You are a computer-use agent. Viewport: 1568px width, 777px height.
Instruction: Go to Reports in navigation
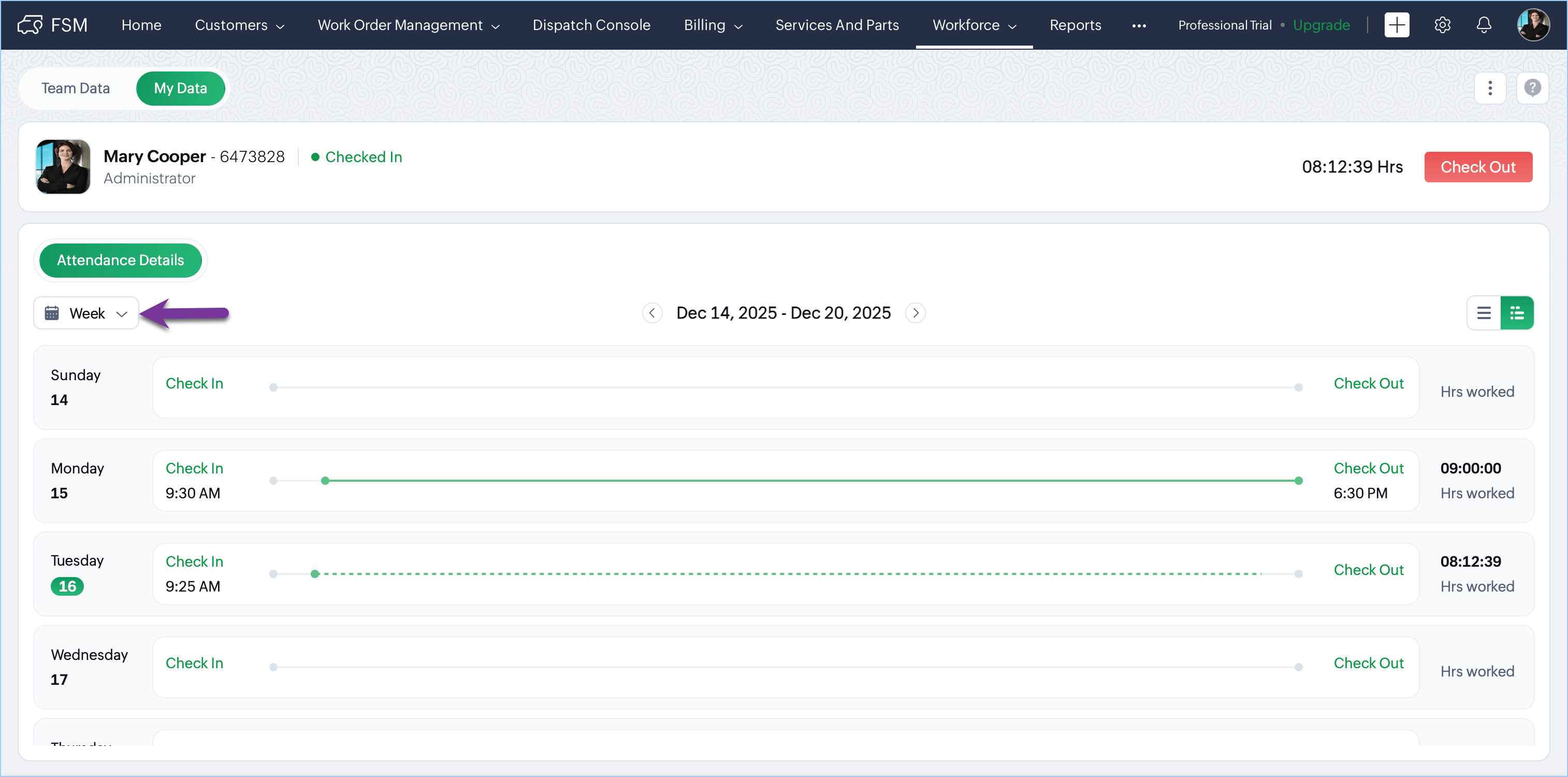(1075, 25)
